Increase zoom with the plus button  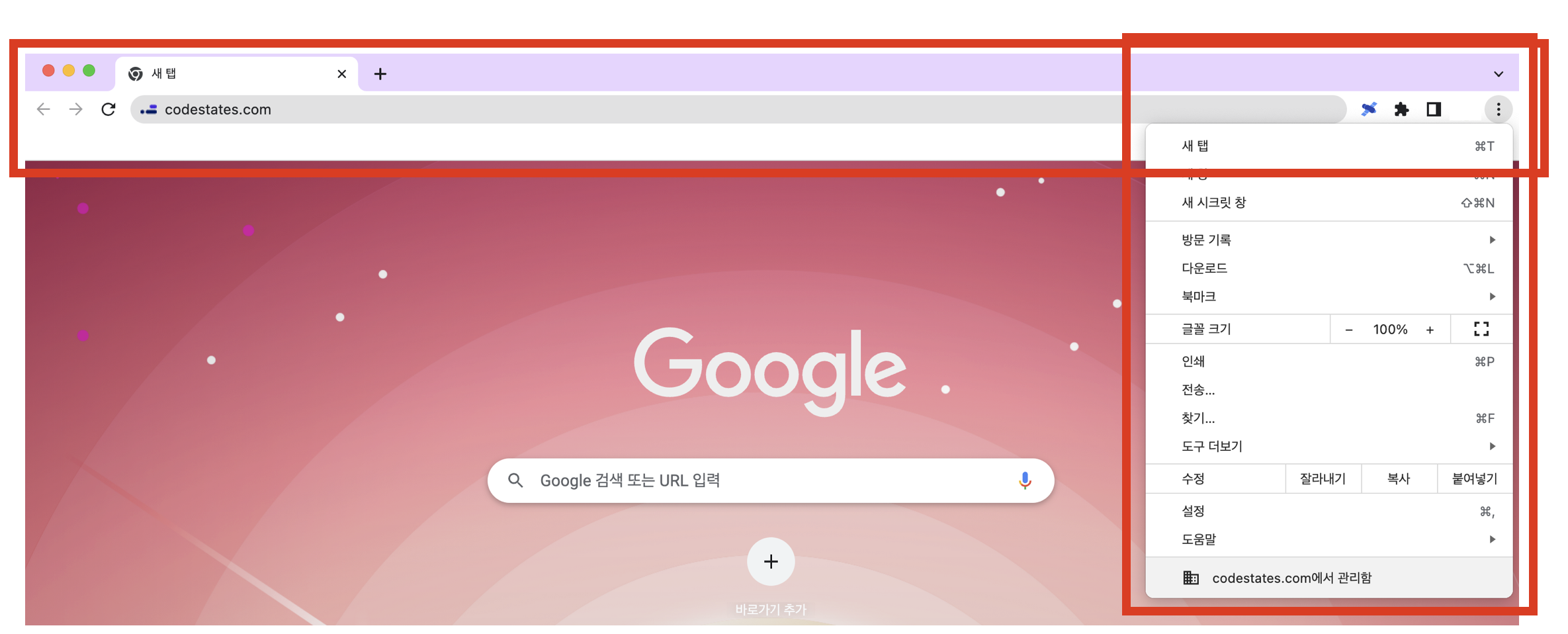pos(1430,330)
